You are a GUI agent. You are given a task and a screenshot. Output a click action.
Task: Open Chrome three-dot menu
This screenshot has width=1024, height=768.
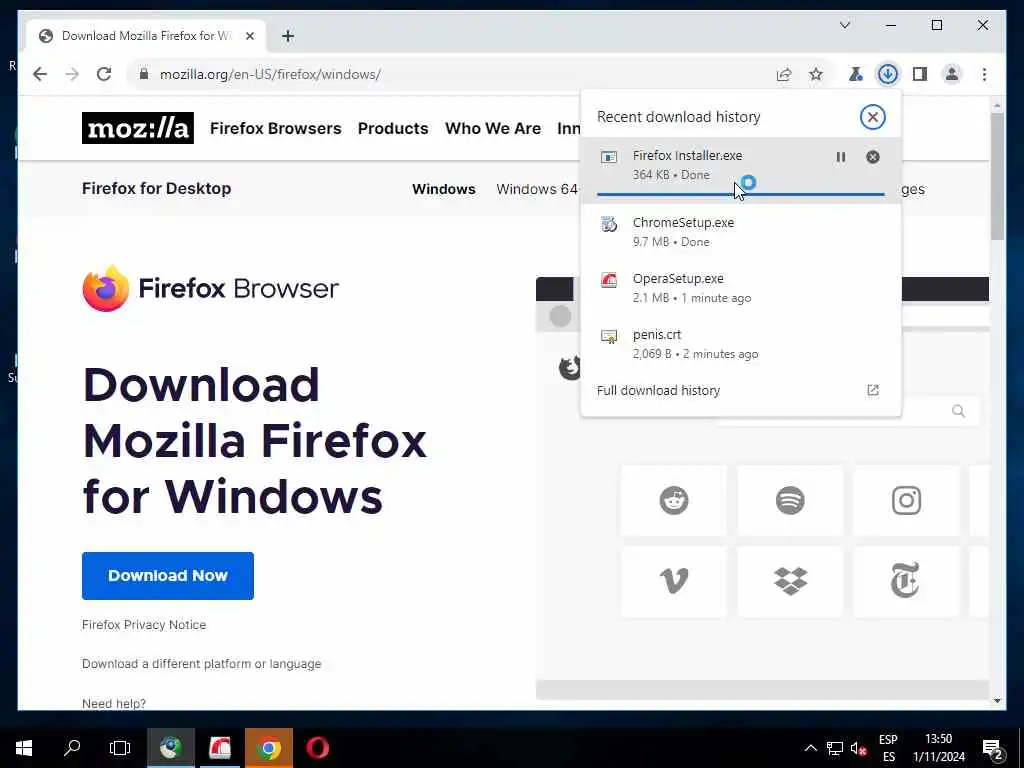(984, 74)
